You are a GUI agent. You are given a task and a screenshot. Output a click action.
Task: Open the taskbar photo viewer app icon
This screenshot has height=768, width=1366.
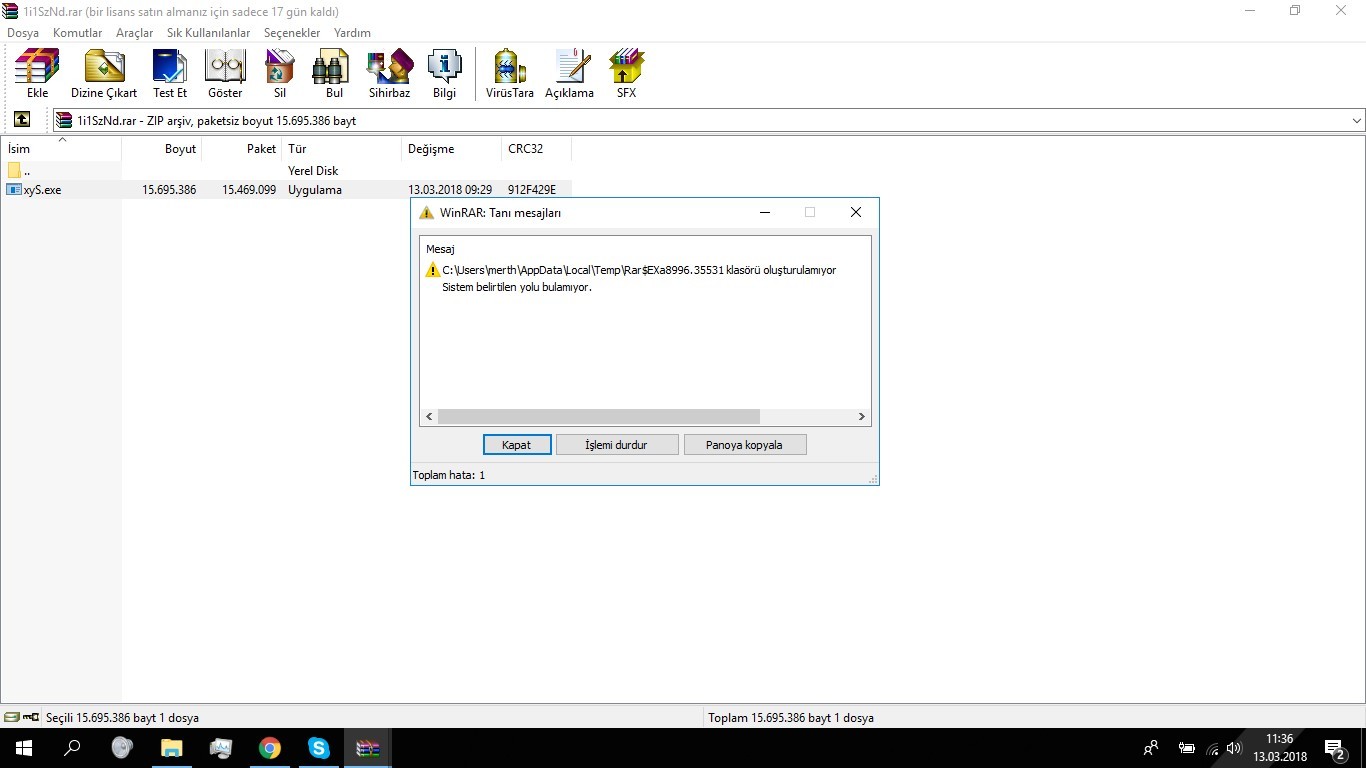221,748
